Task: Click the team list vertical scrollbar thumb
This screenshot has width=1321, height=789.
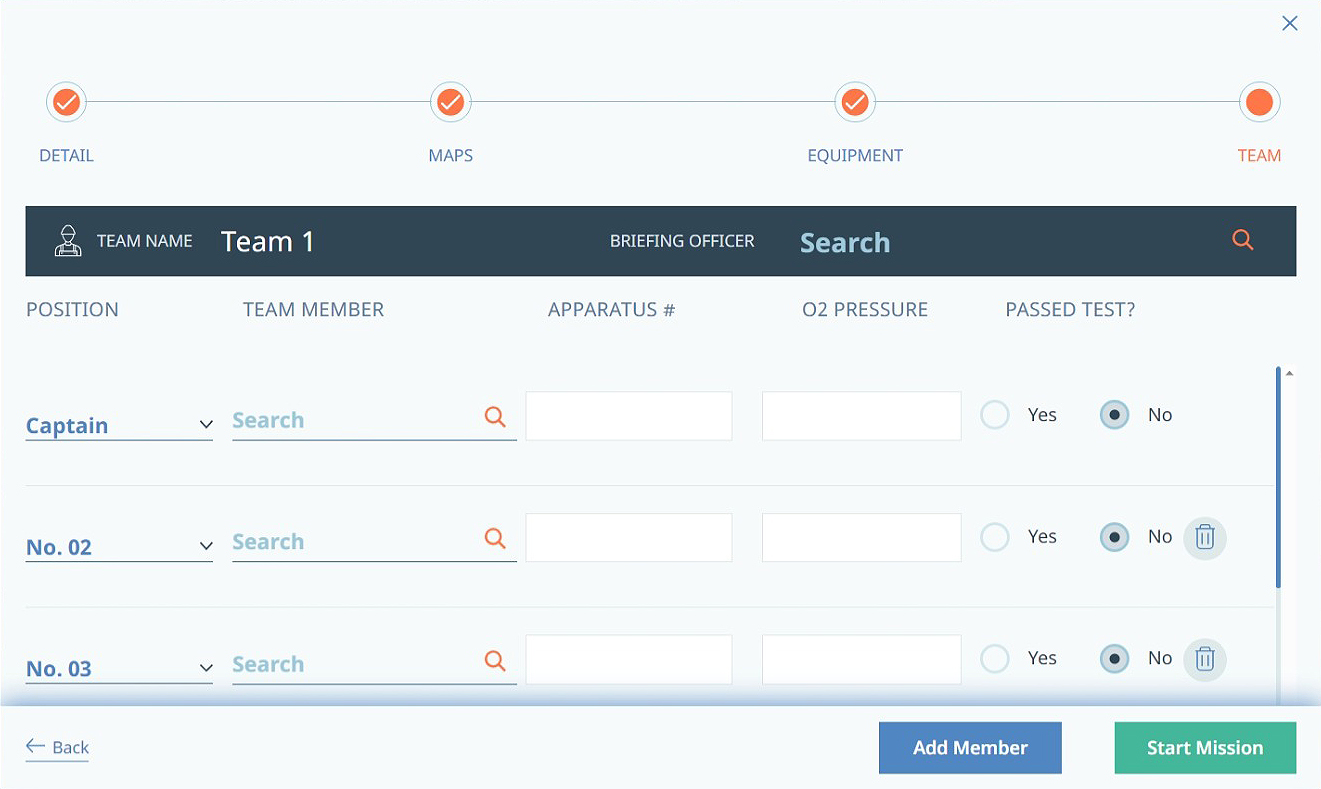Action: (x=1278, y=477)
